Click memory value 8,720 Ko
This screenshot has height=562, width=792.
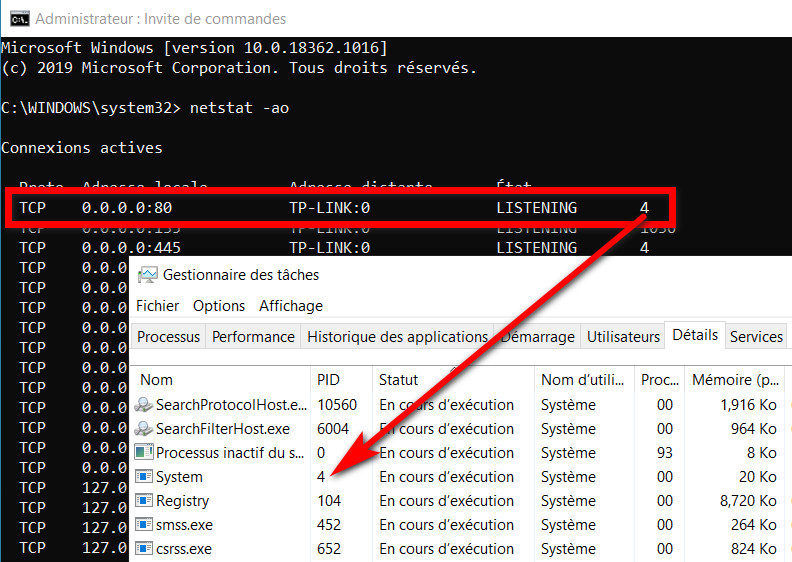(x=749, y=501)
